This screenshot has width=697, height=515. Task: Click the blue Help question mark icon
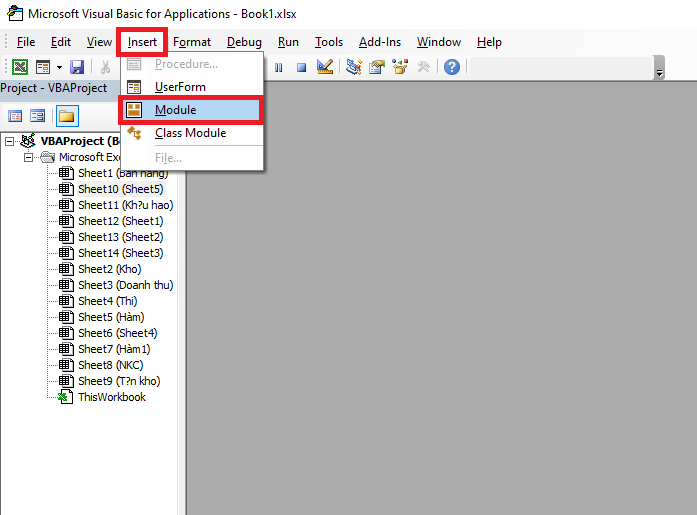tap(452, 67)
